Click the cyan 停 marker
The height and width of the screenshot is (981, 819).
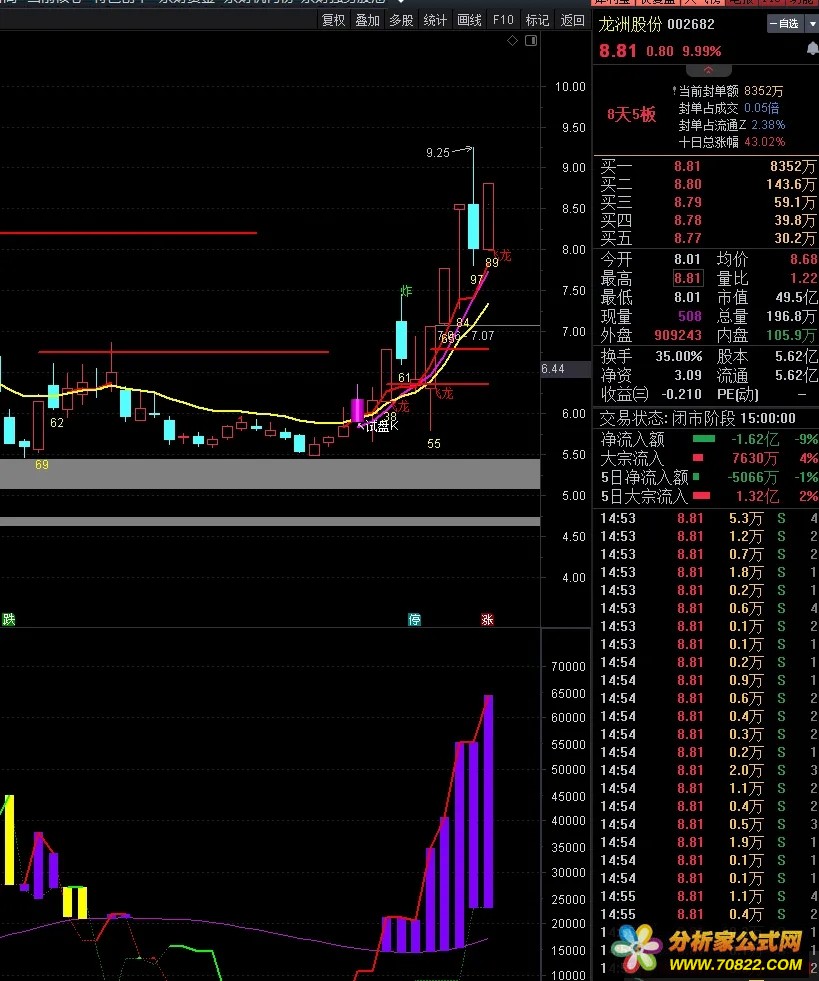coord(414,619)
